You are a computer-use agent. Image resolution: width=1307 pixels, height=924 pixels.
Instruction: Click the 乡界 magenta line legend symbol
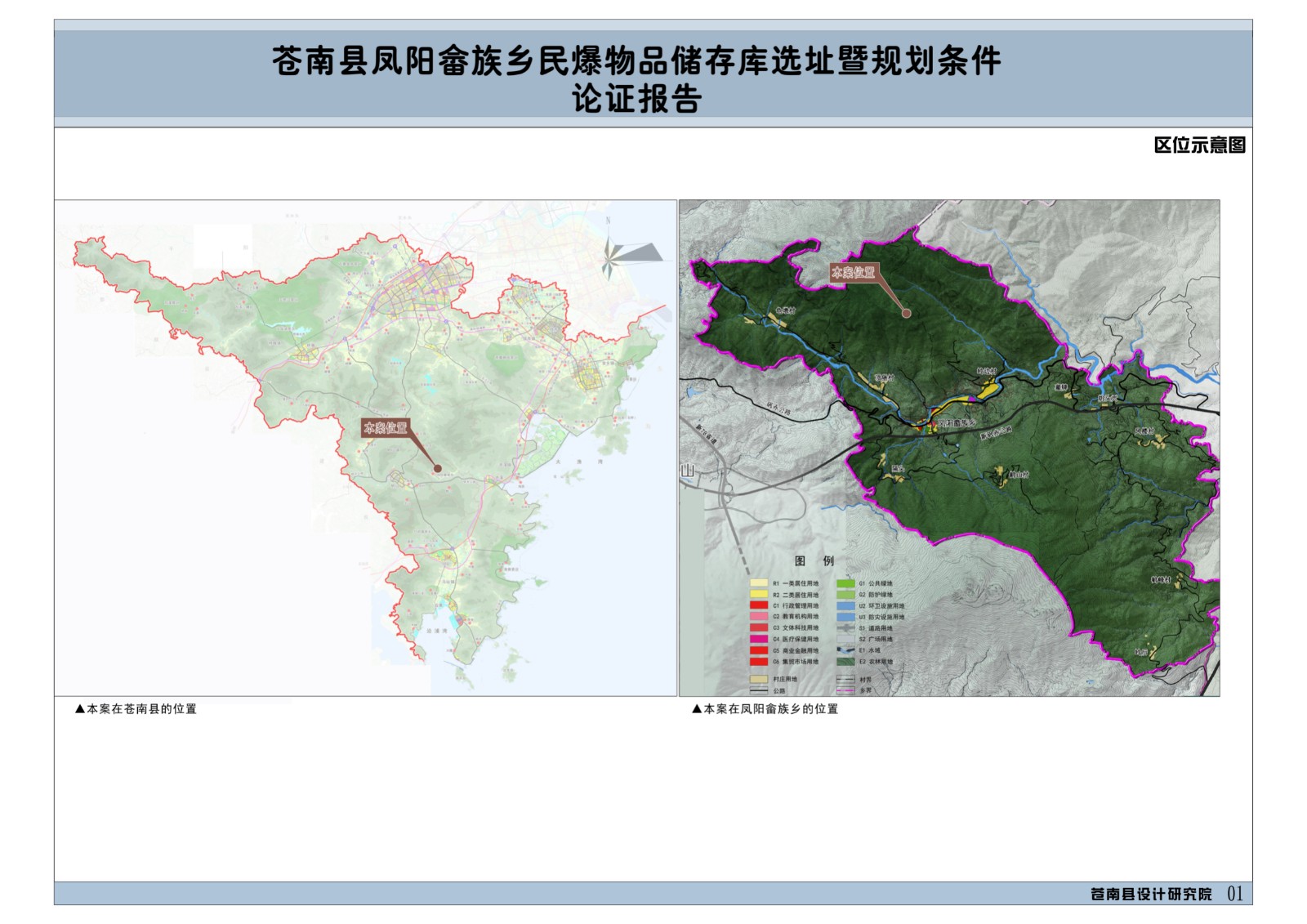845,690
